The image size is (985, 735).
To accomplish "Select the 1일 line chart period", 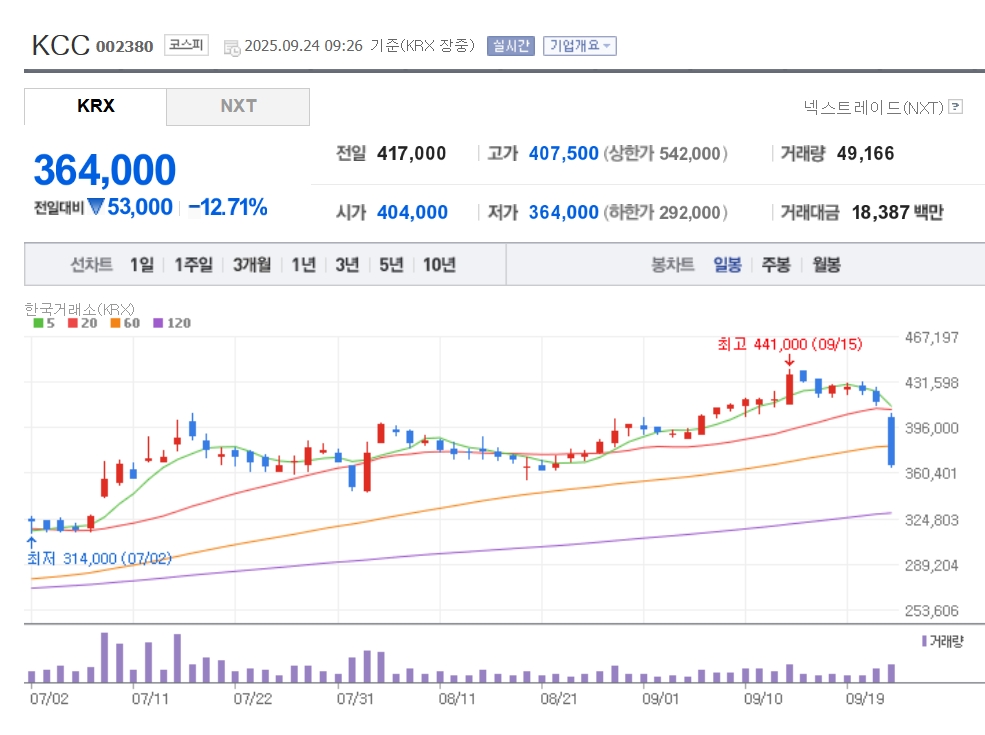I will pos(142,264).
